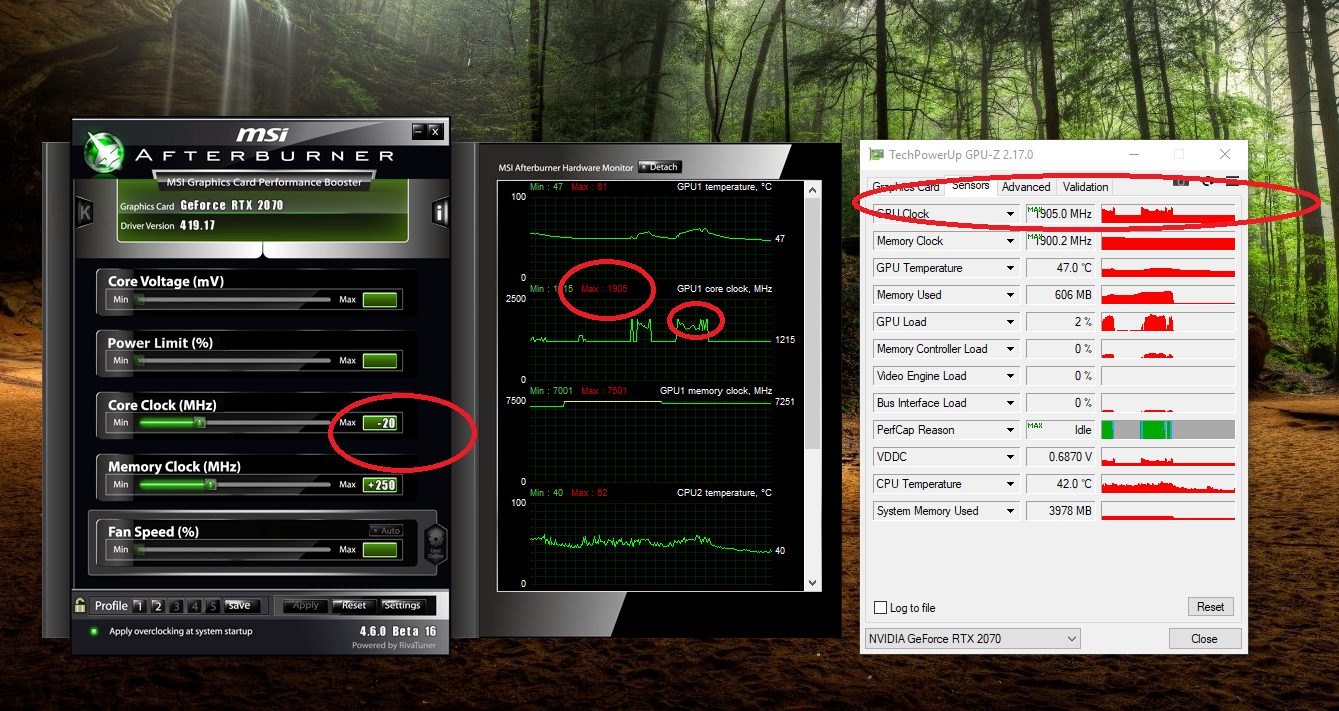Click the CPU2 temperature graph
The image size is (1339, 711).
[x=650, y=543]
